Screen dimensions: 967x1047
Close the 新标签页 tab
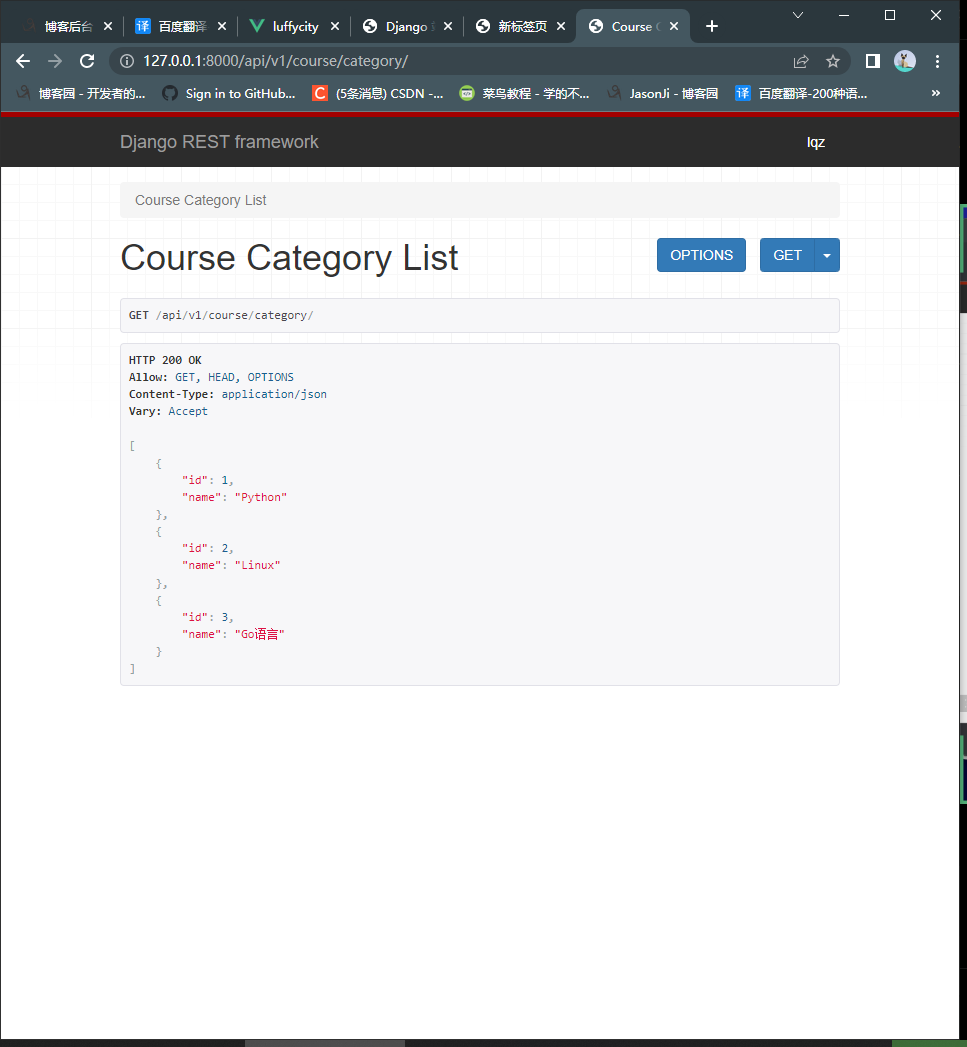tap(561, 26)
